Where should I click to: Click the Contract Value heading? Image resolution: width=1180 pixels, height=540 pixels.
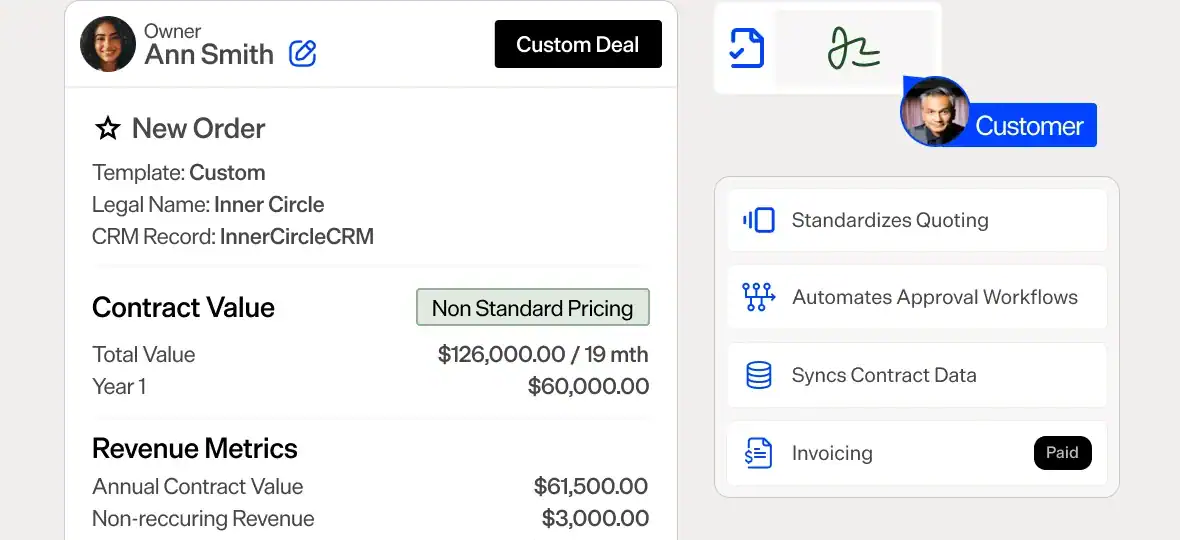(184, 308)
